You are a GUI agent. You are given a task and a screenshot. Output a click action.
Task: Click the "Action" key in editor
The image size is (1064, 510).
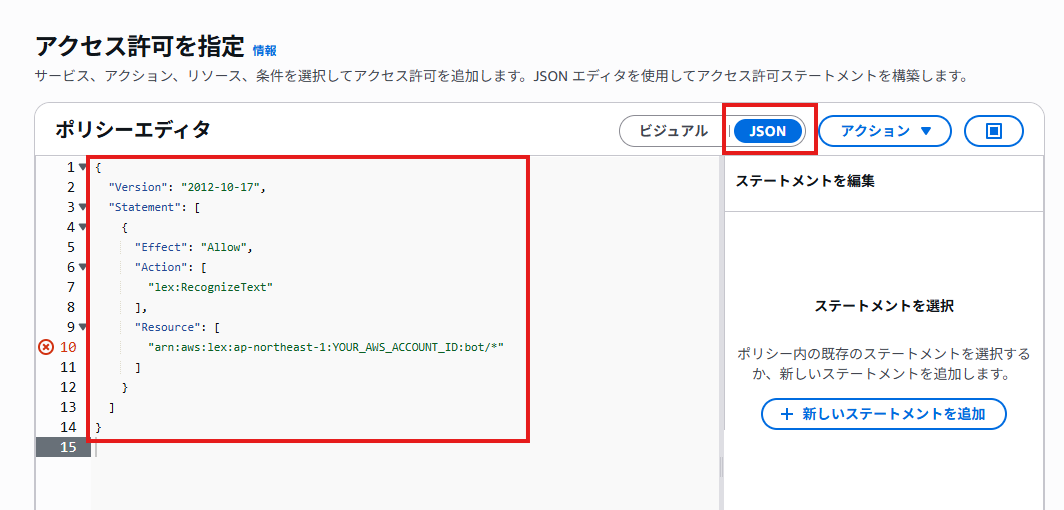161,267
